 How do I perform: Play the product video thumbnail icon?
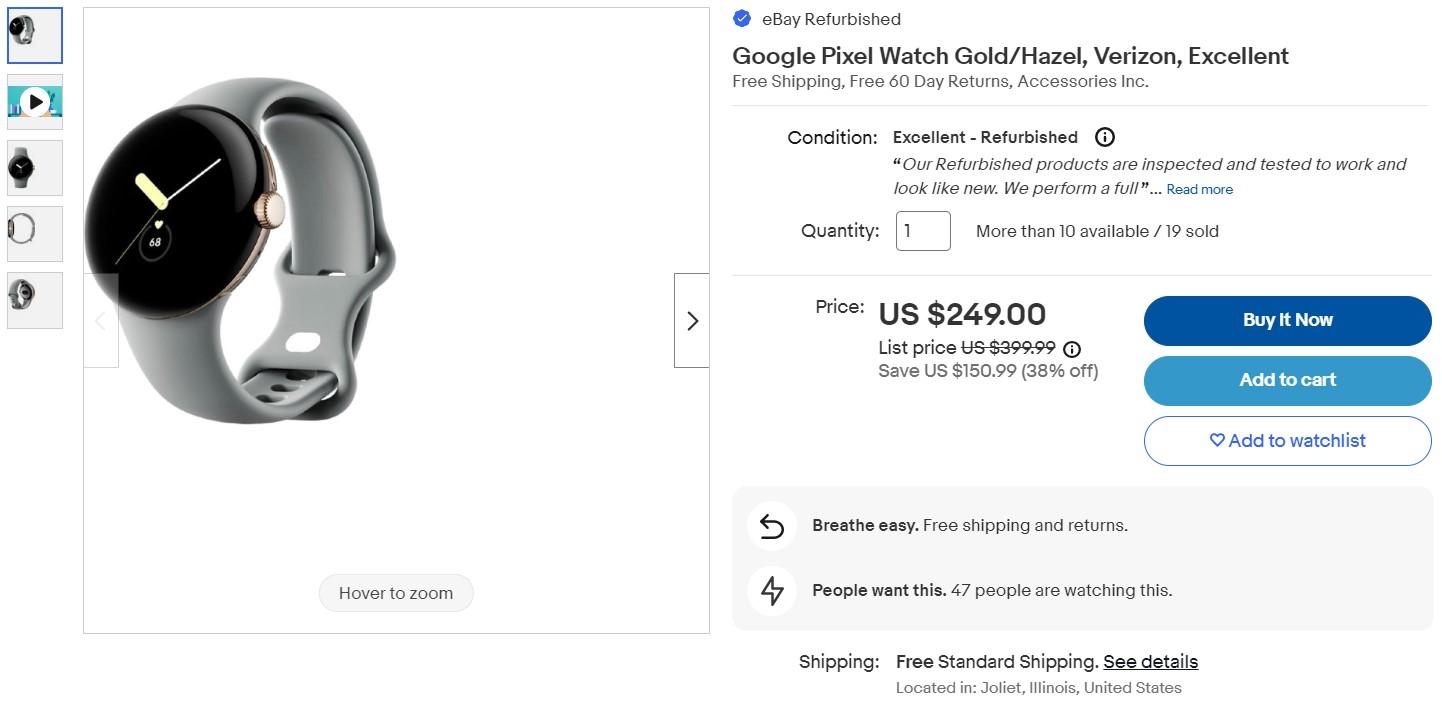pyautogui.click(x=34, y=101)
